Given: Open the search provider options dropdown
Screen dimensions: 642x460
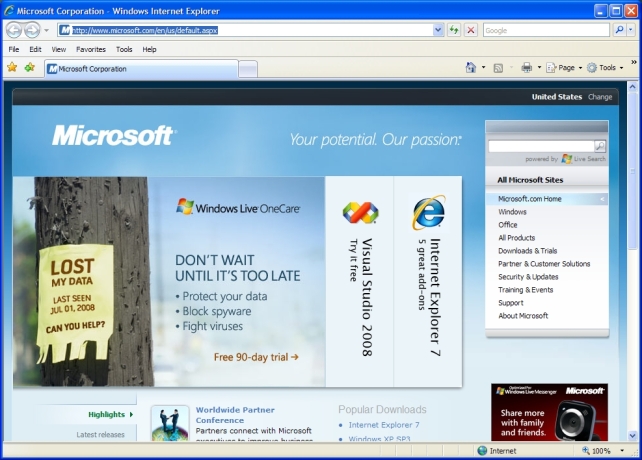Looking at the screenshot, I should 631,30.
